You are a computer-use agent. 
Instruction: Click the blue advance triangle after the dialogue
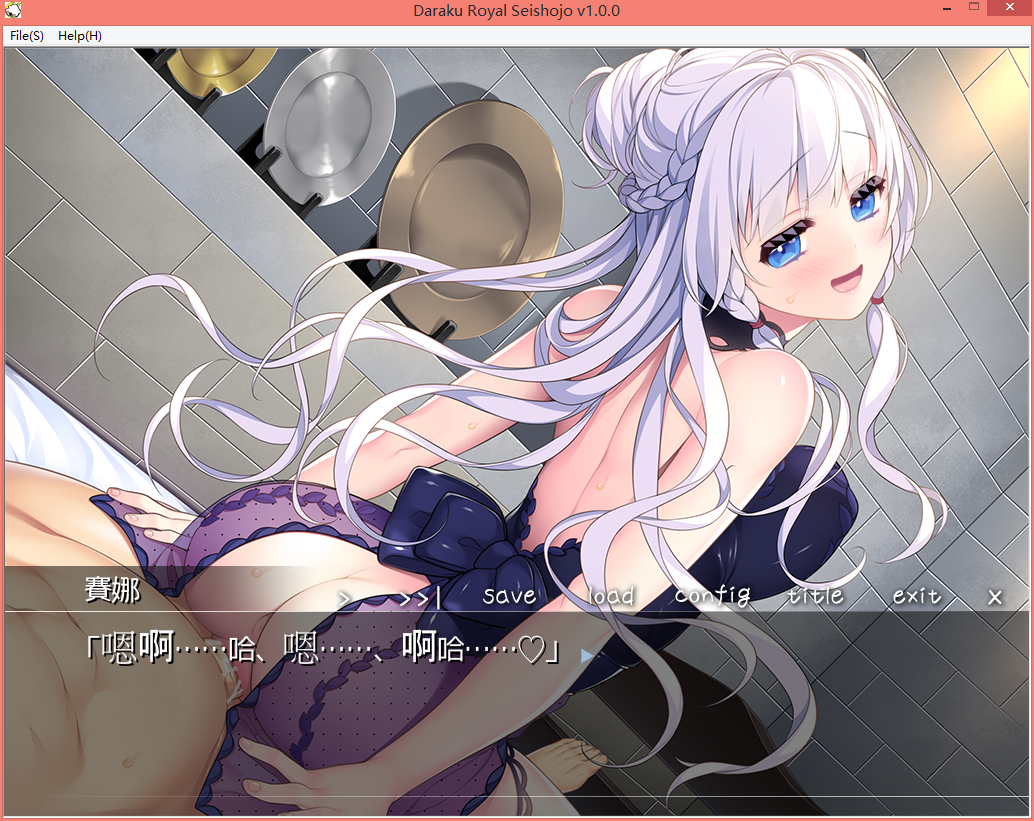click(x=586, y=655)
